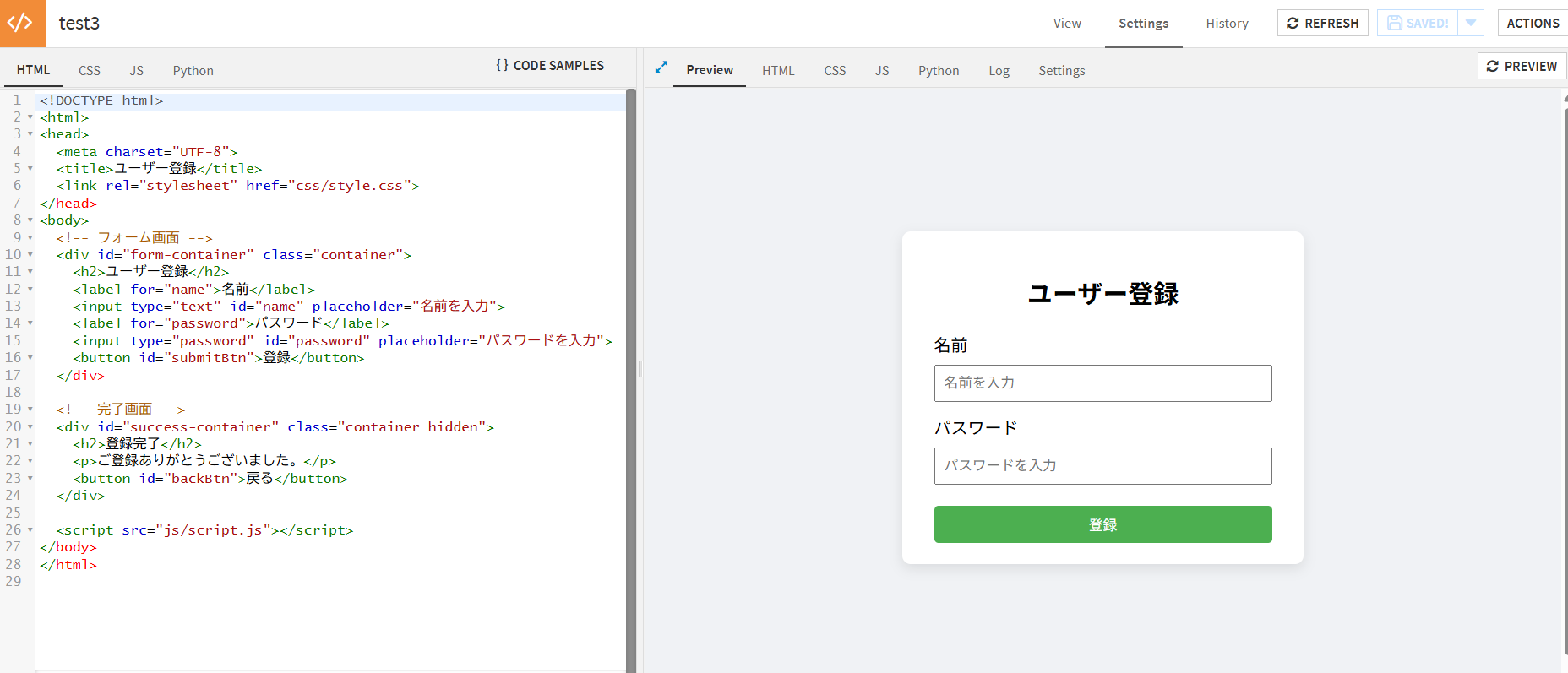
Task: Click the expand preview arrows icon
Action: (x=661, y=67)
